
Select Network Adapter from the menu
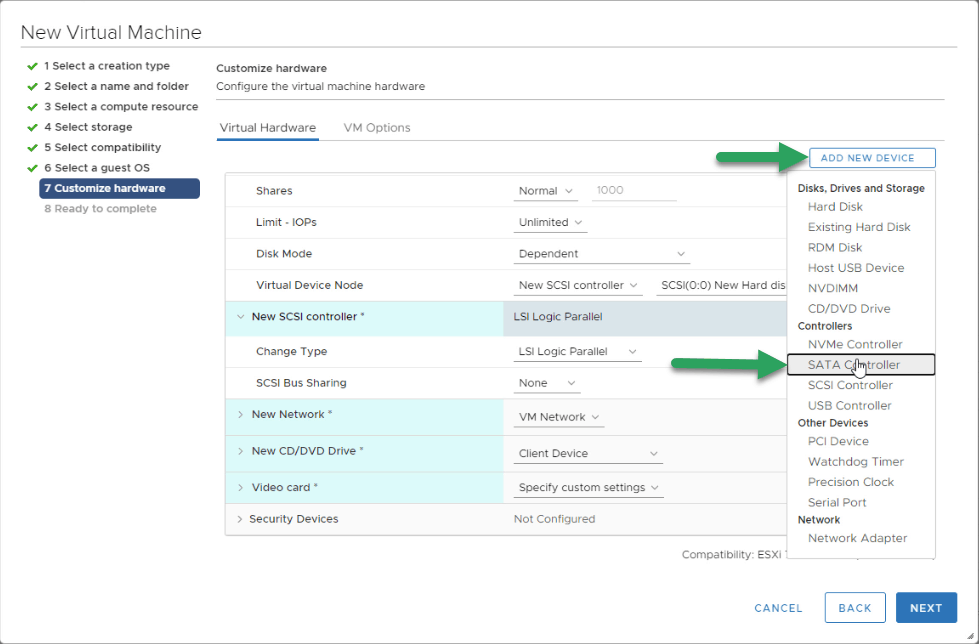point(857,538)
